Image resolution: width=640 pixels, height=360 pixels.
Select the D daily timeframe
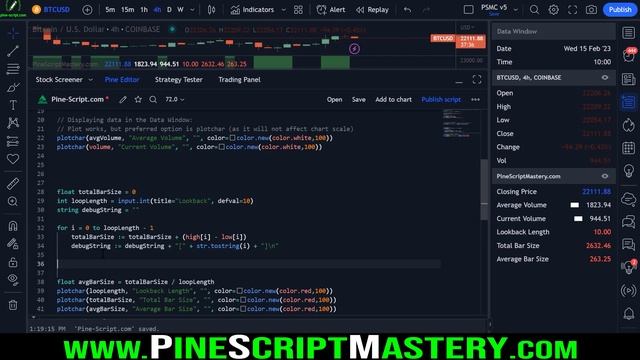click(169, 10)
